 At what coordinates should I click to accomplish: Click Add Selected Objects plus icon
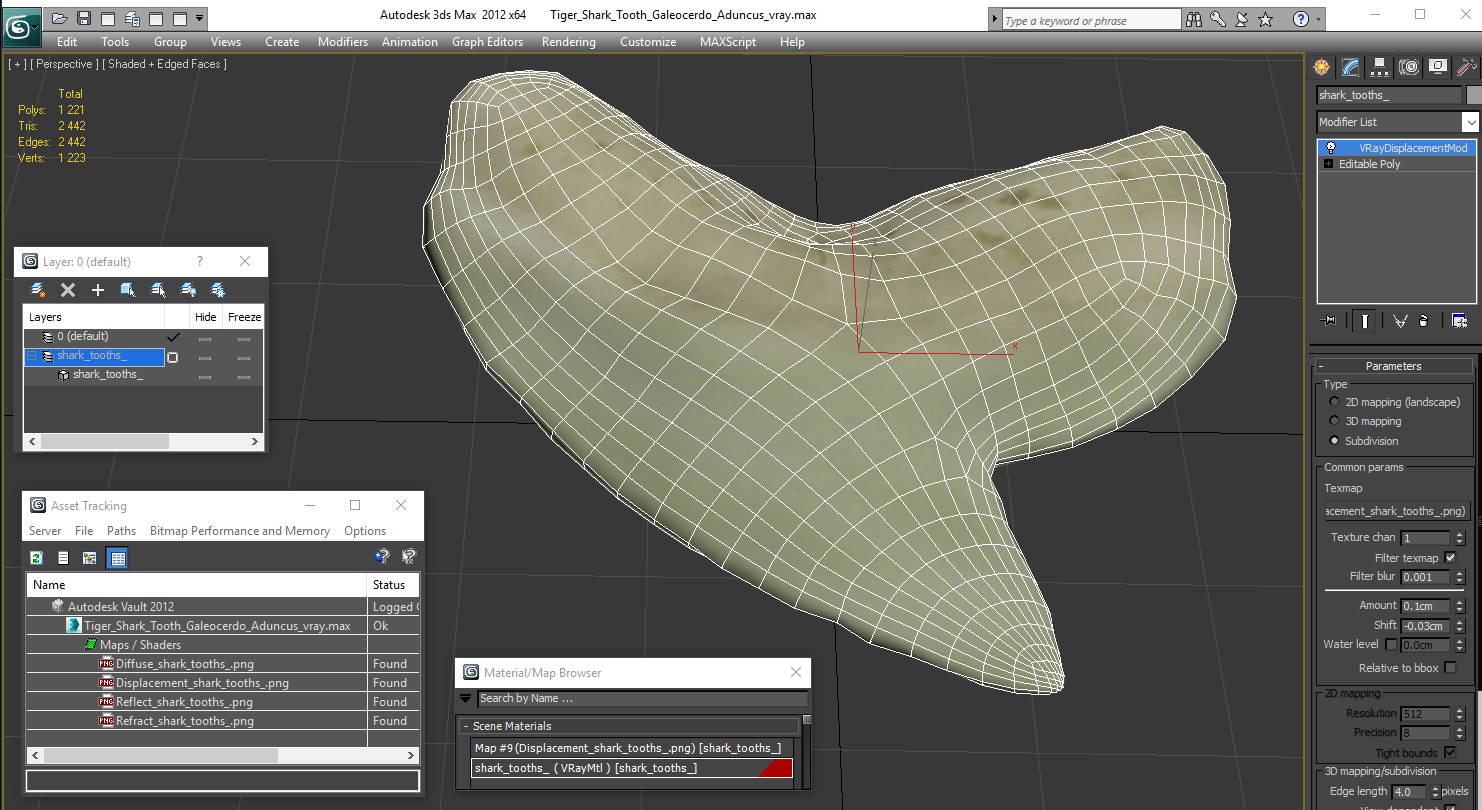point(98,290)
